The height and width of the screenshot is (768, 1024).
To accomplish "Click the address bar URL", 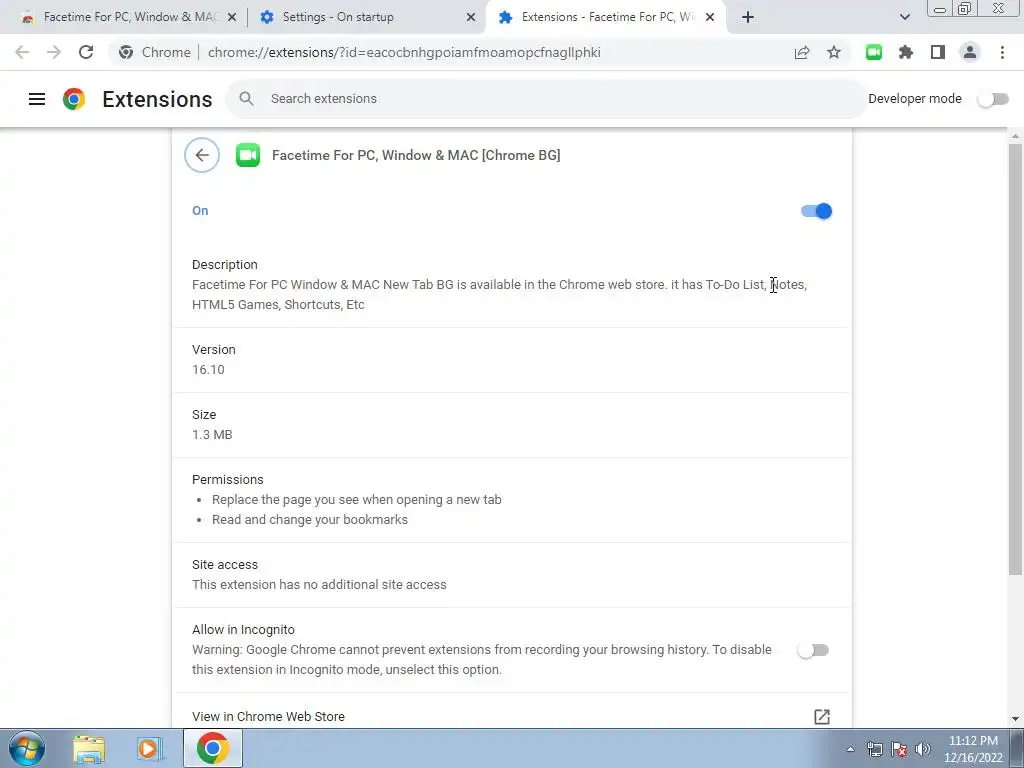I will [x=404, y=52].
